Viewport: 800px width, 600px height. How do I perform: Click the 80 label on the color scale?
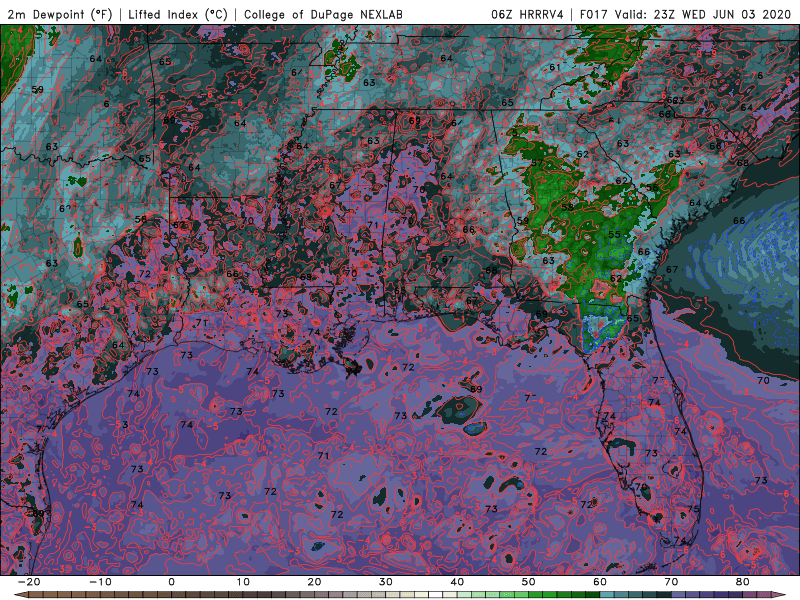click(743, 582)
